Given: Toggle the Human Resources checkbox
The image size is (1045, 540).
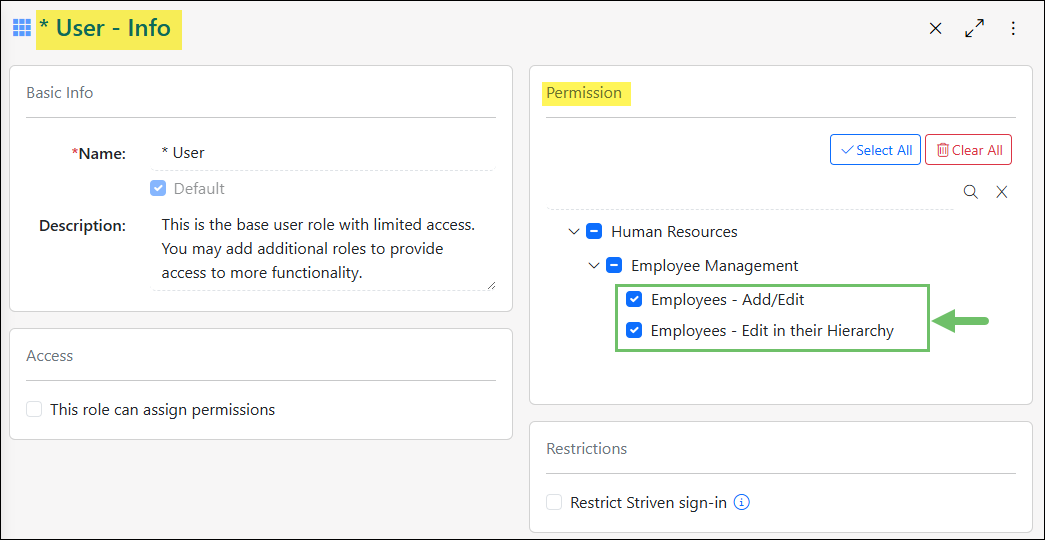Looking at the screenshot, I should [594, 232].
